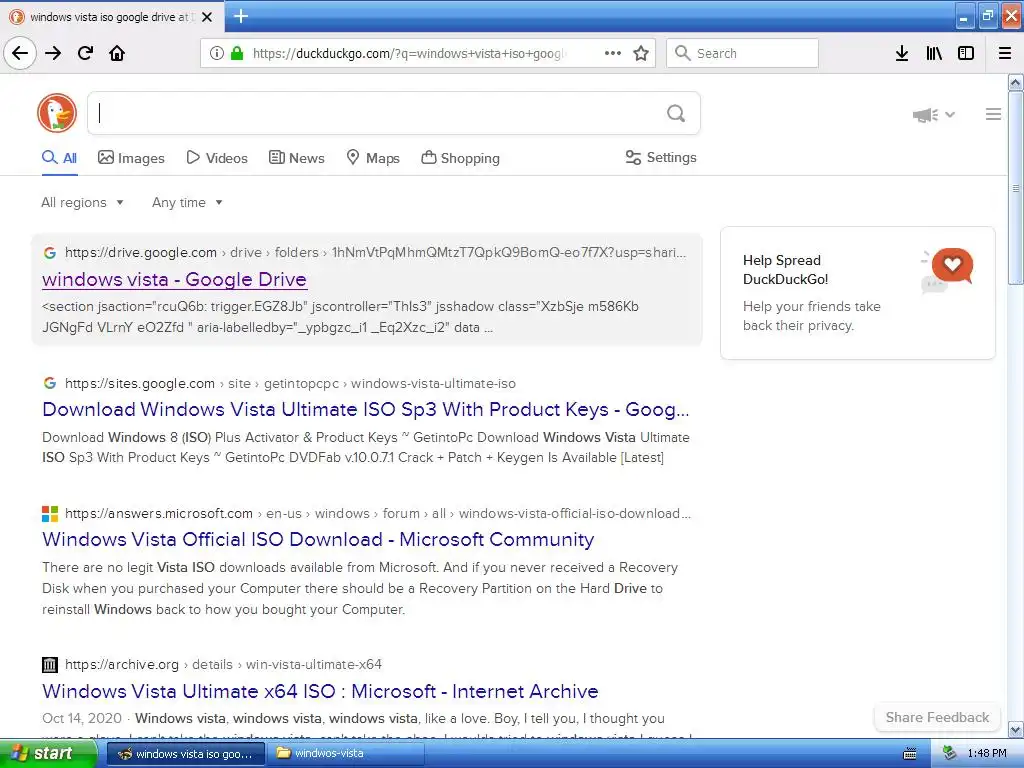
Task: Switch to windwos-vista folder taskbar item
Action: click(x=345, y=754)
